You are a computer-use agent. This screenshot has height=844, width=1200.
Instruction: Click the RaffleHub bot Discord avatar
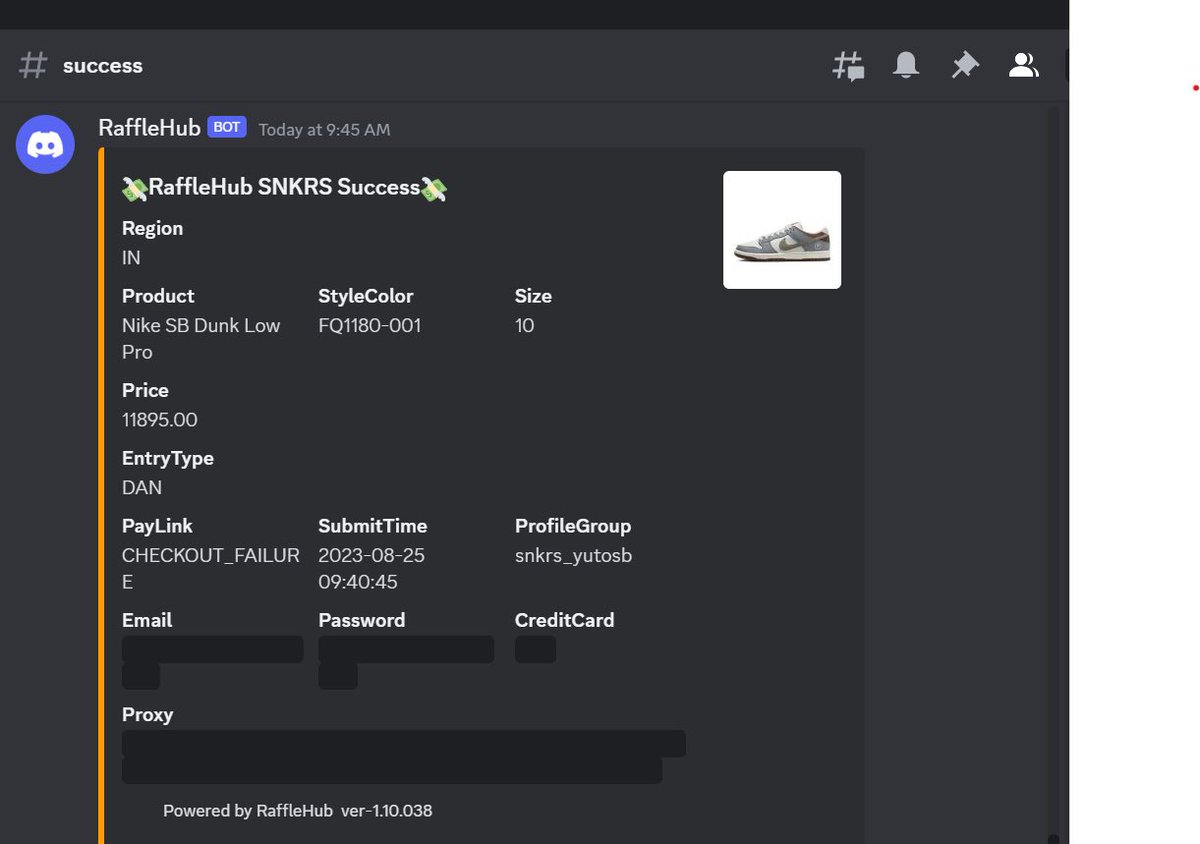click(45, 145)
